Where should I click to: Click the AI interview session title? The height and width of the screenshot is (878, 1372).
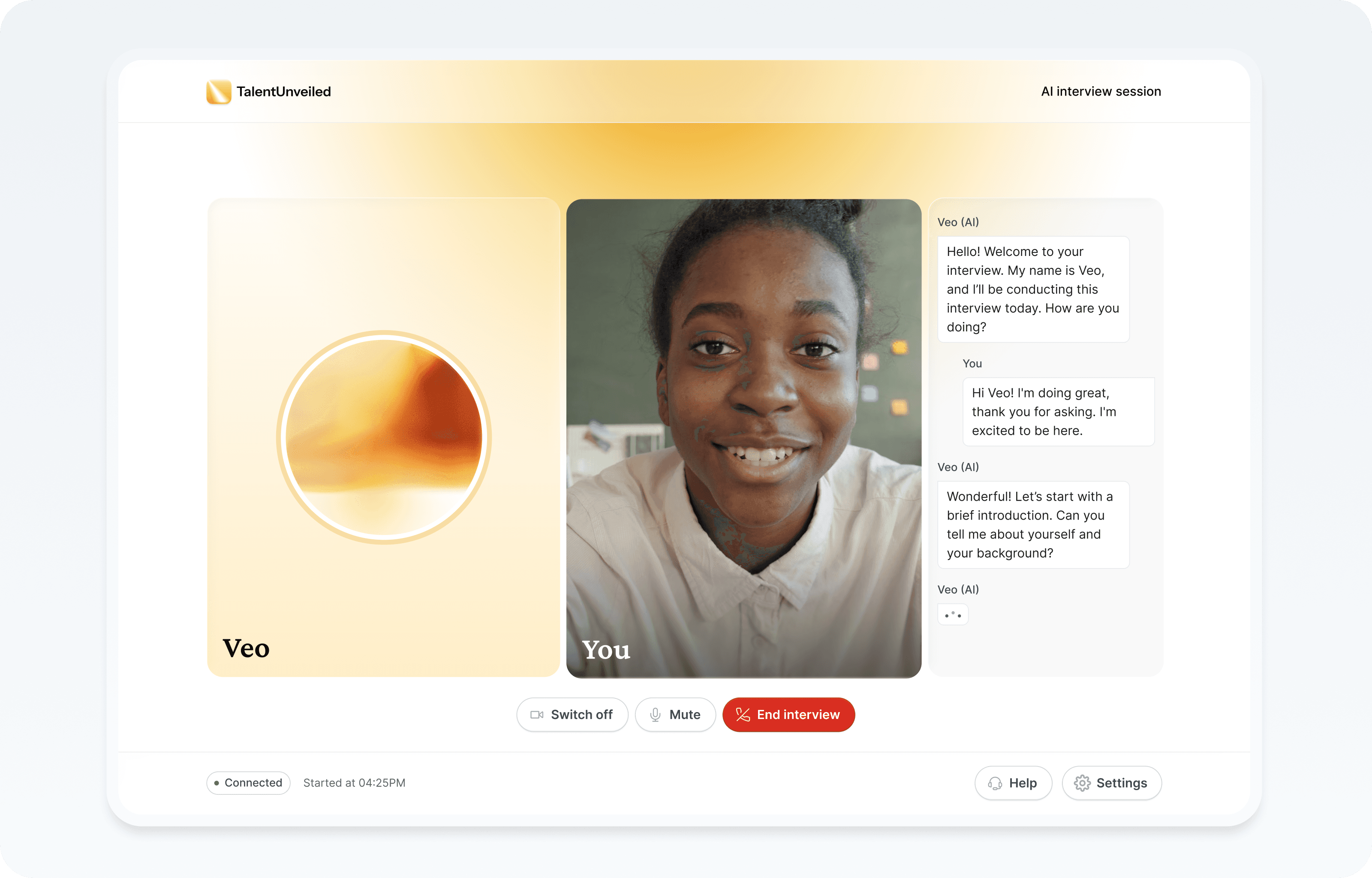point(1101,92)
